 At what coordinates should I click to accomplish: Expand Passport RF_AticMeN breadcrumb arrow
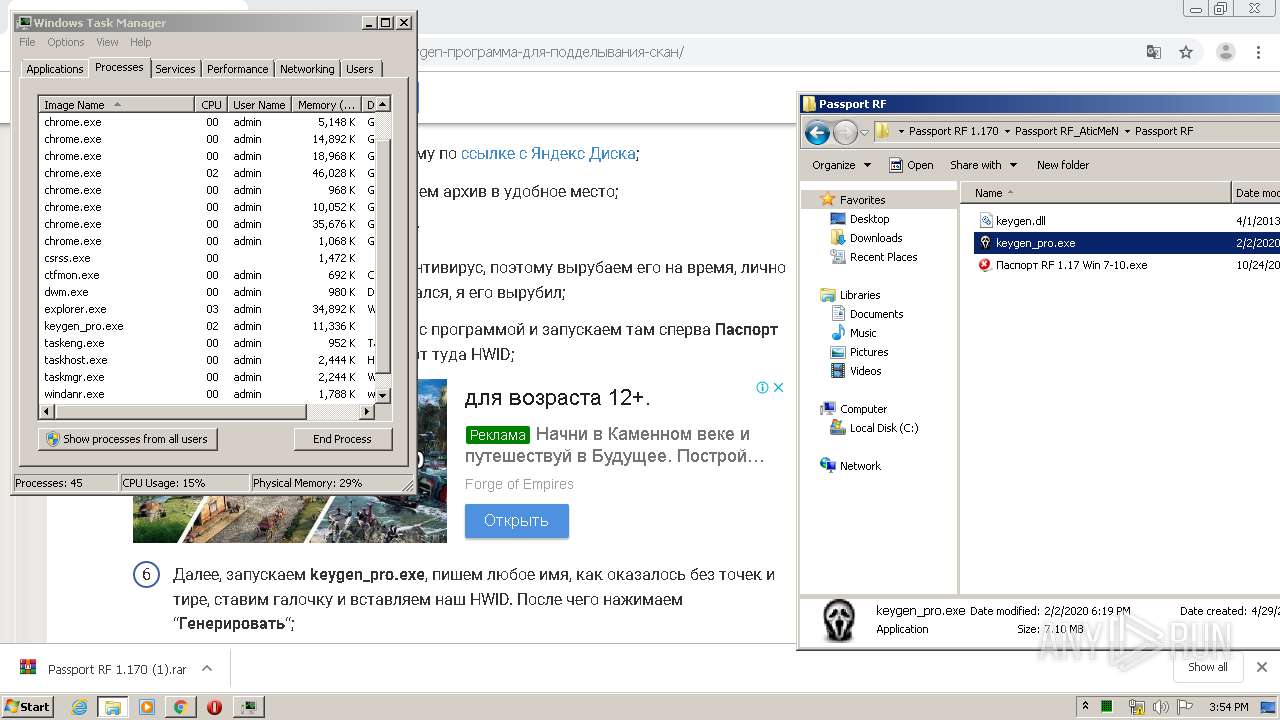pyautogui.click(x=1127, y=131)
